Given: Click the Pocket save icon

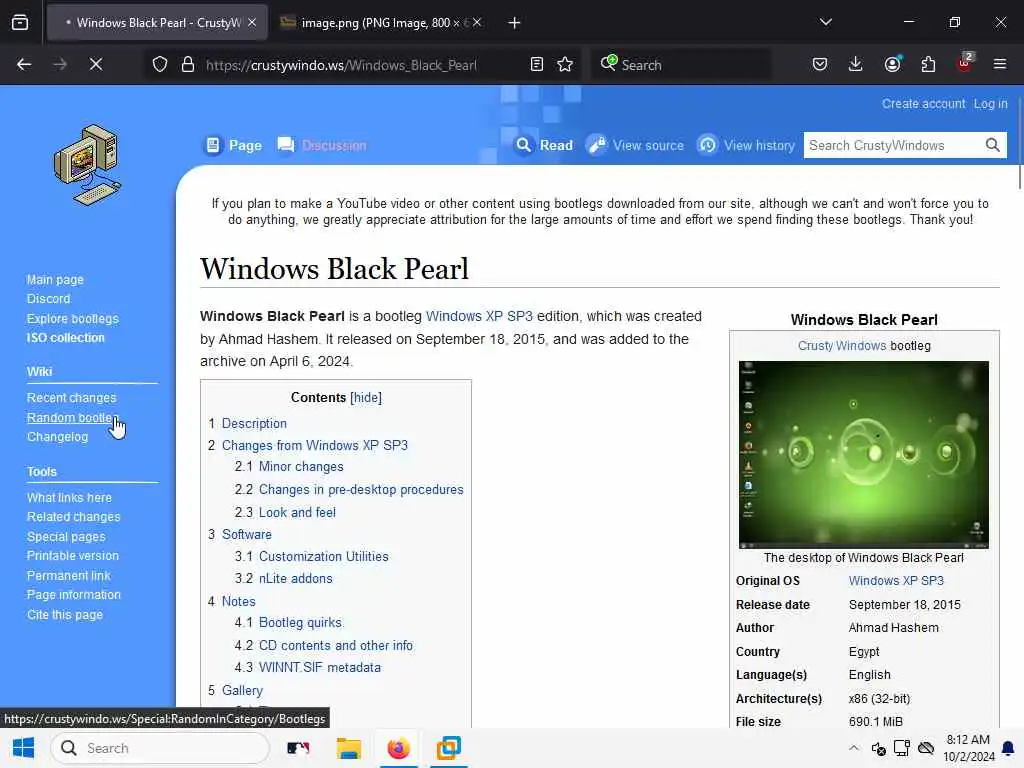Looking at the screenshot, I should click(x=820, y=64).
